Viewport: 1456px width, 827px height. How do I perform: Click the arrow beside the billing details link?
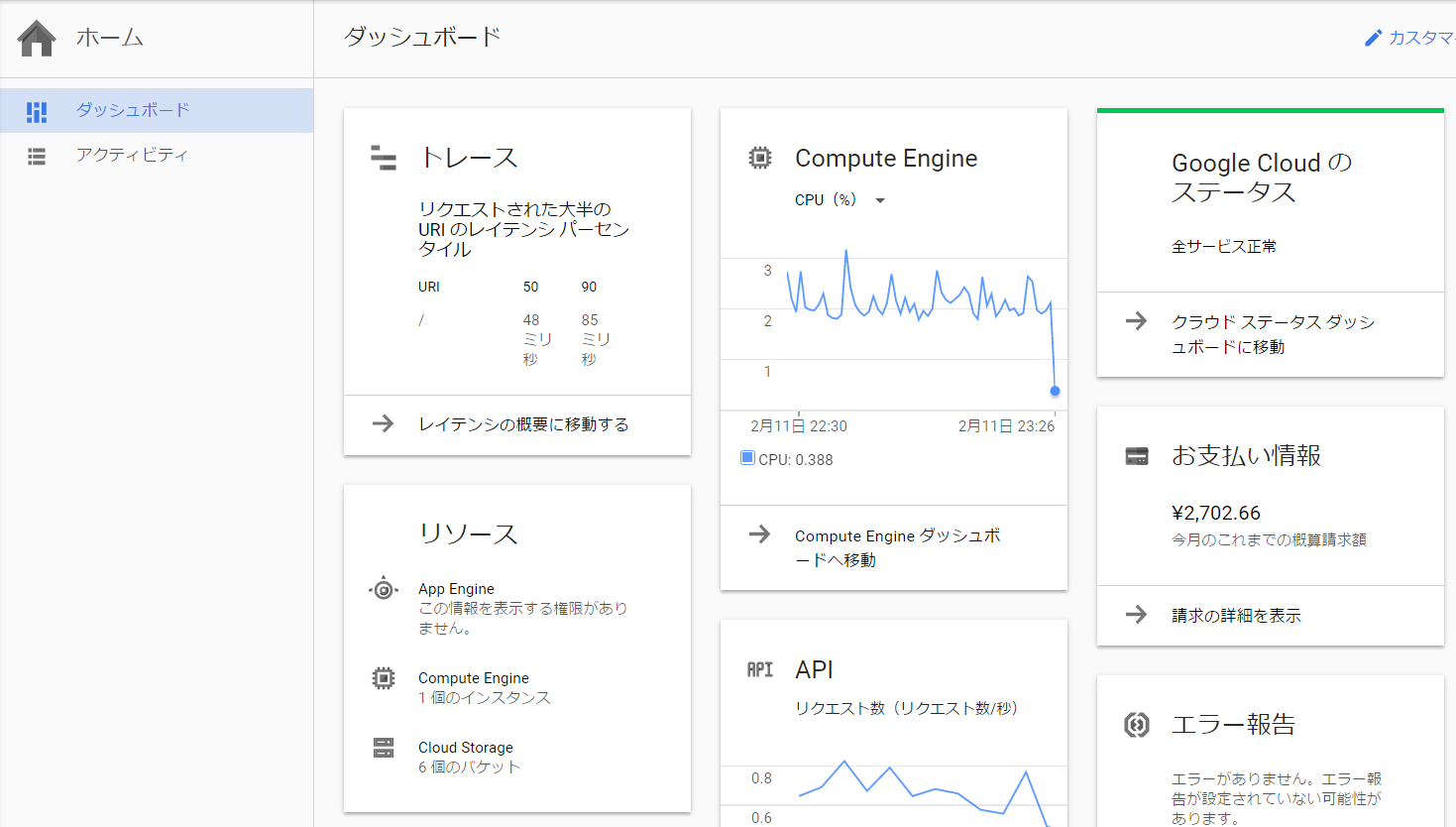coord(1136,614)
